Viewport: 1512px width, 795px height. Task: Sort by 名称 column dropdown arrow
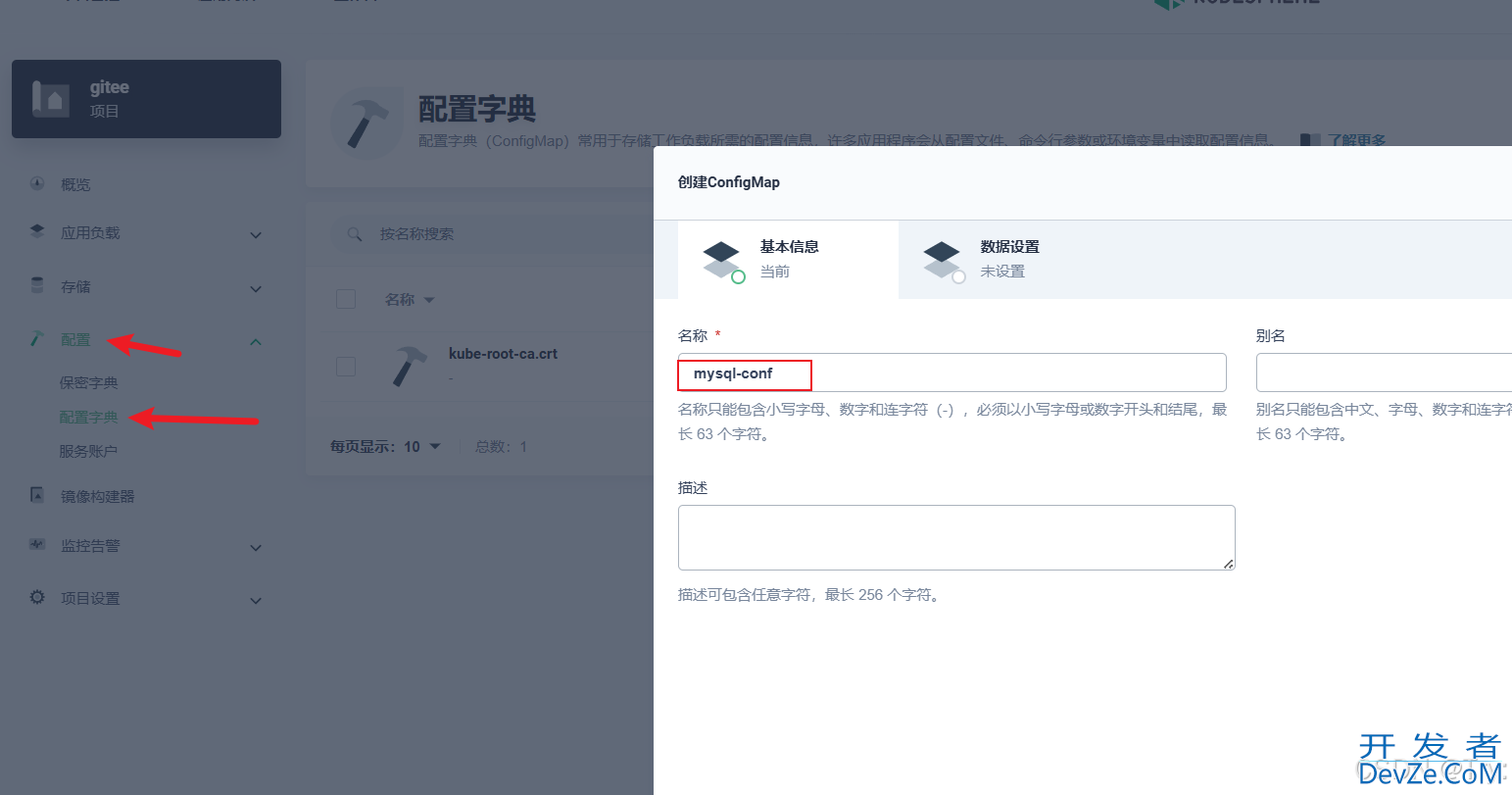click(x=429, y=300)
